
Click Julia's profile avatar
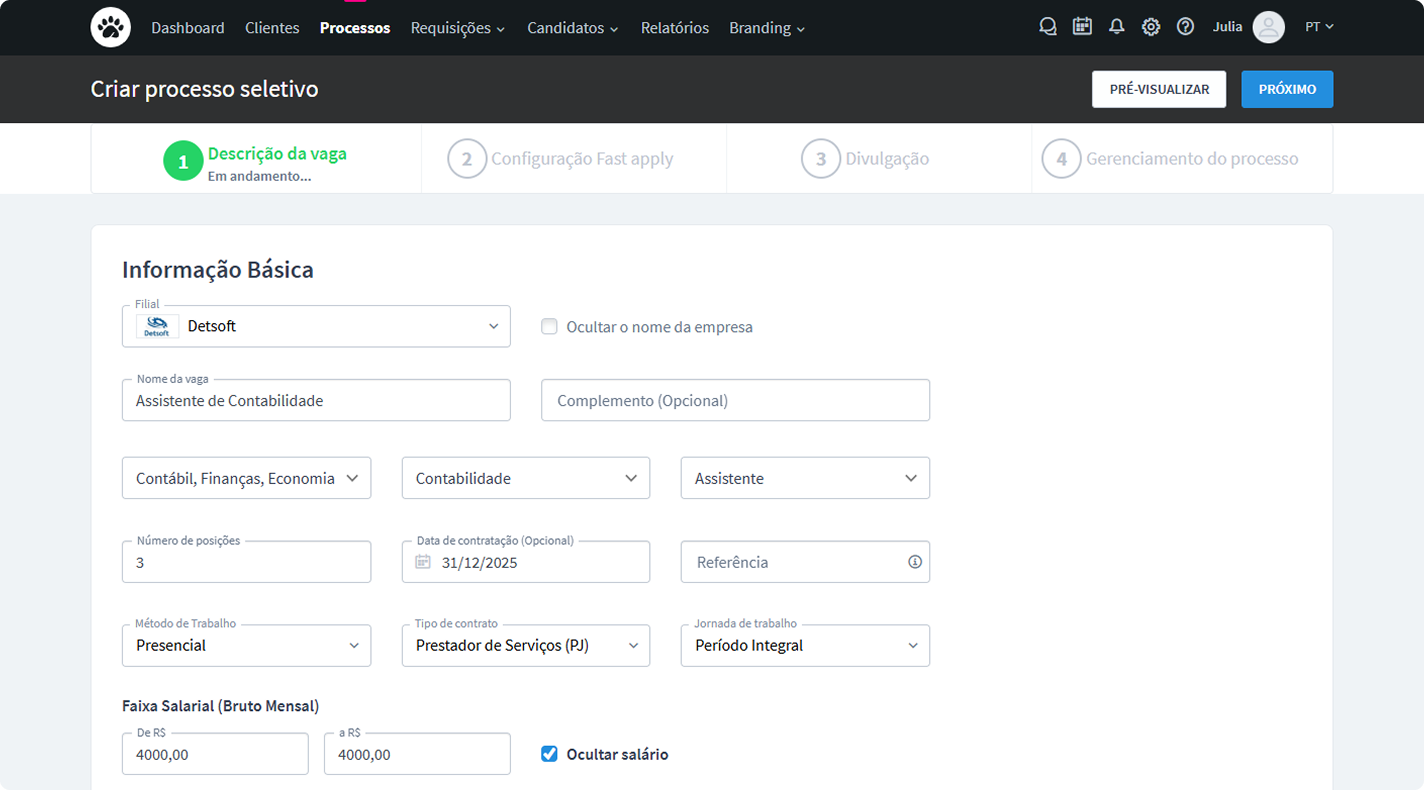tap(1268, 27)
